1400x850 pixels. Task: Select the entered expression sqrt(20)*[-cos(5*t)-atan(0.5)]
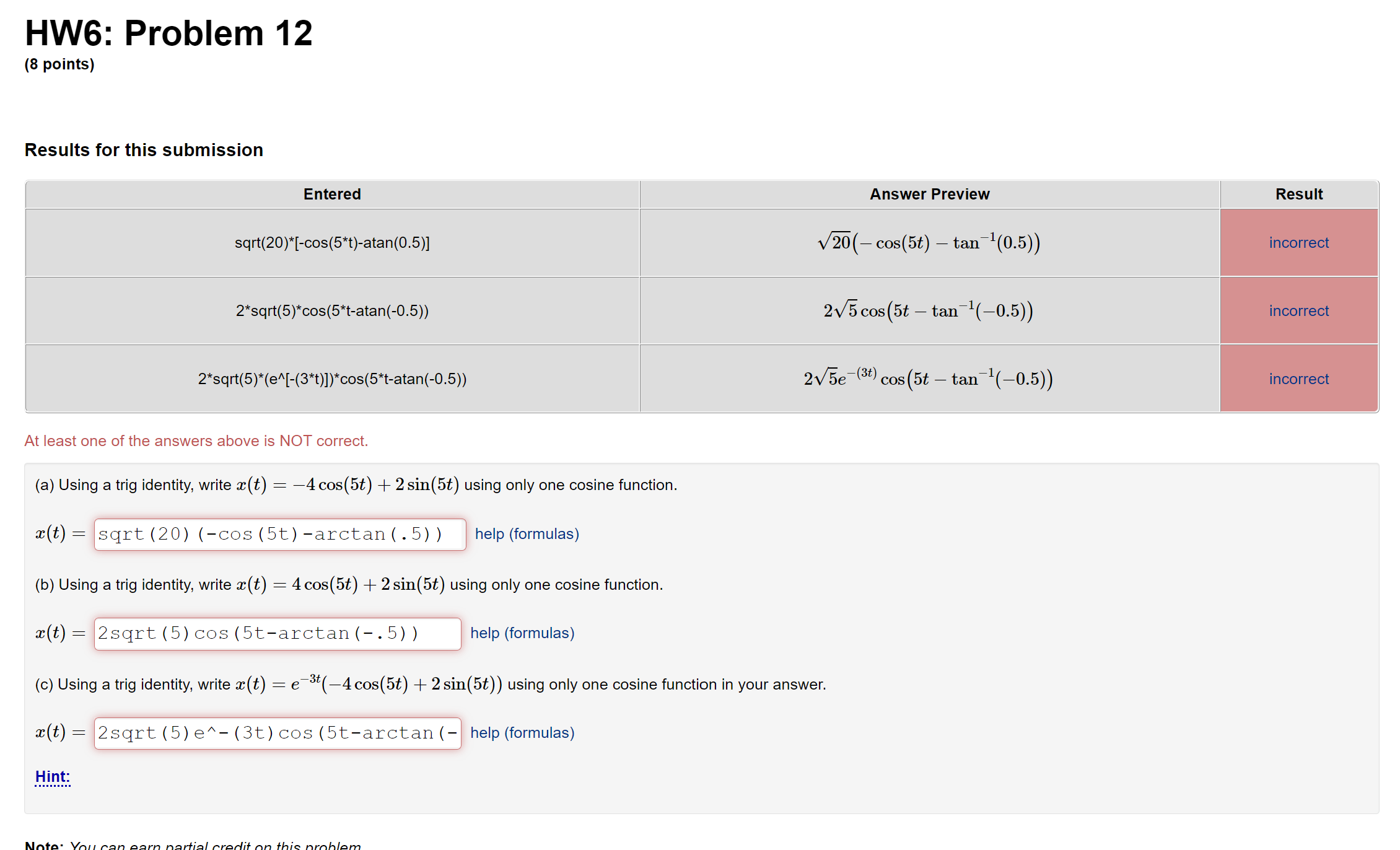point(332,242)
